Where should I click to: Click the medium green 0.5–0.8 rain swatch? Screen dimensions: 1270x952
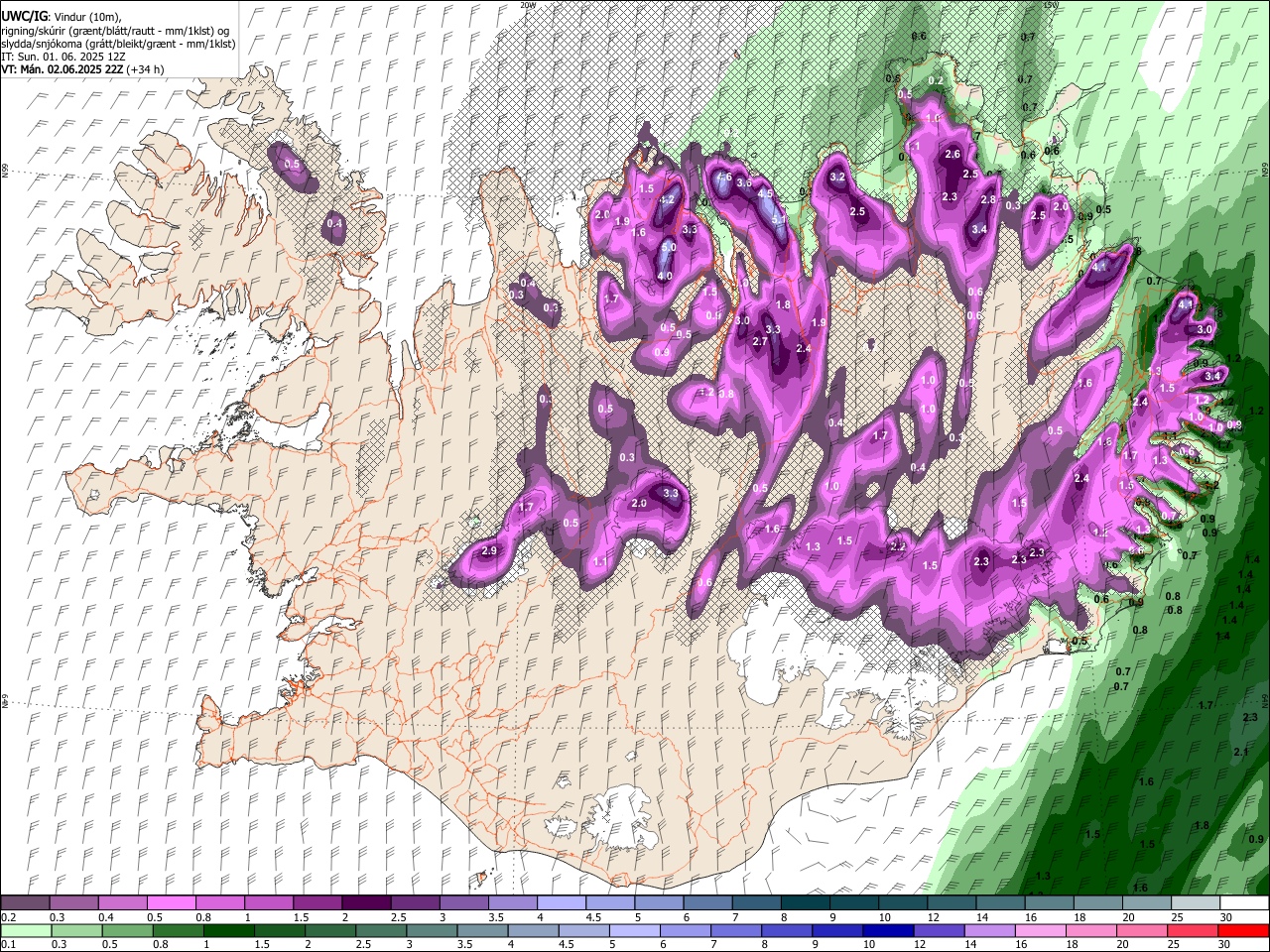click(x=128, y=930)
